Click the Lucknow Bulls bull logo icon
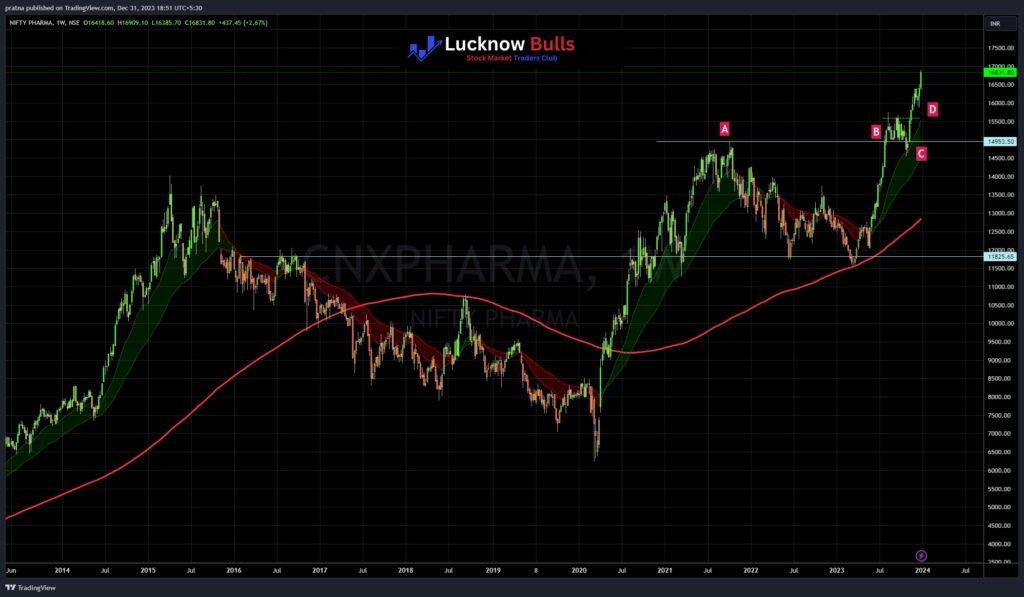This screenshot has width=1024, height=597. [426, 47]
